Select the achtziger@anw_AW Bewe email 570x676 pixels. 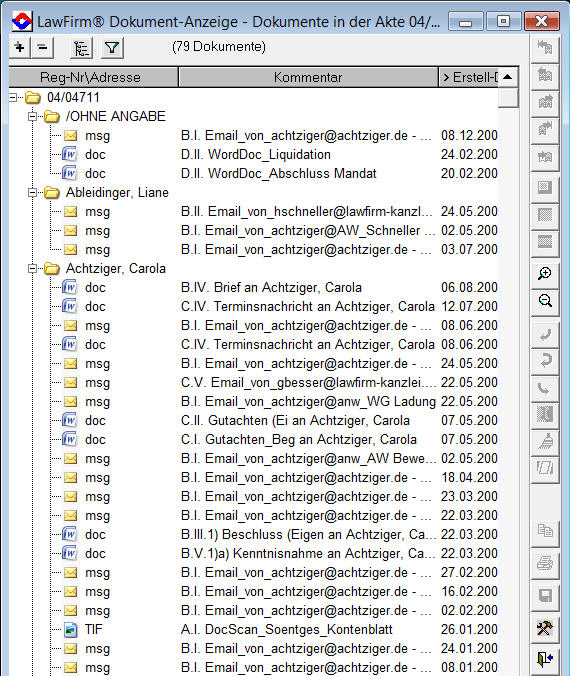308,458
